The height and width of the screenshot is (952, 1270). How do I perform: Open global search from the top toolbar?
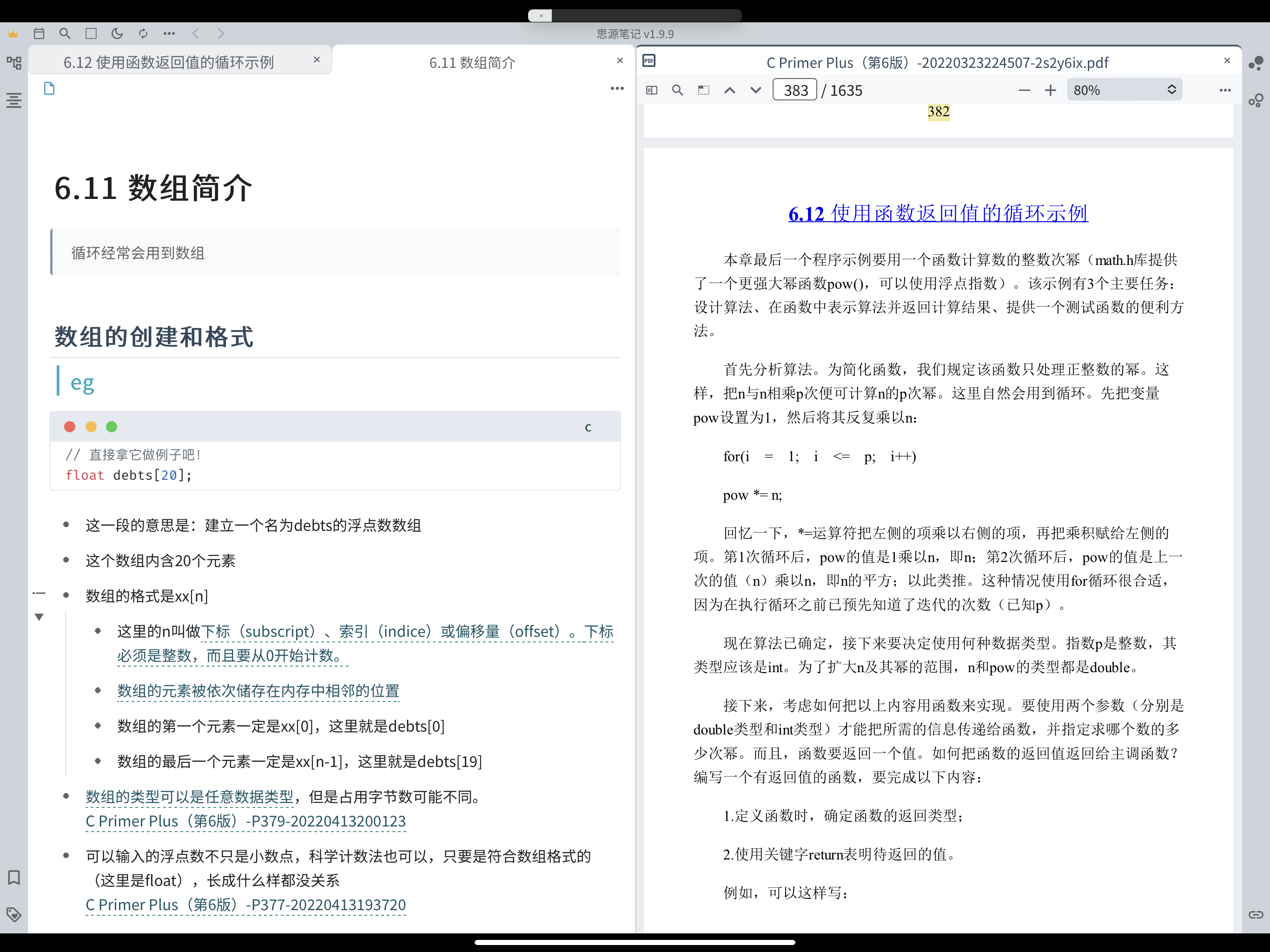pyautogui.click(x=65, y=33)
